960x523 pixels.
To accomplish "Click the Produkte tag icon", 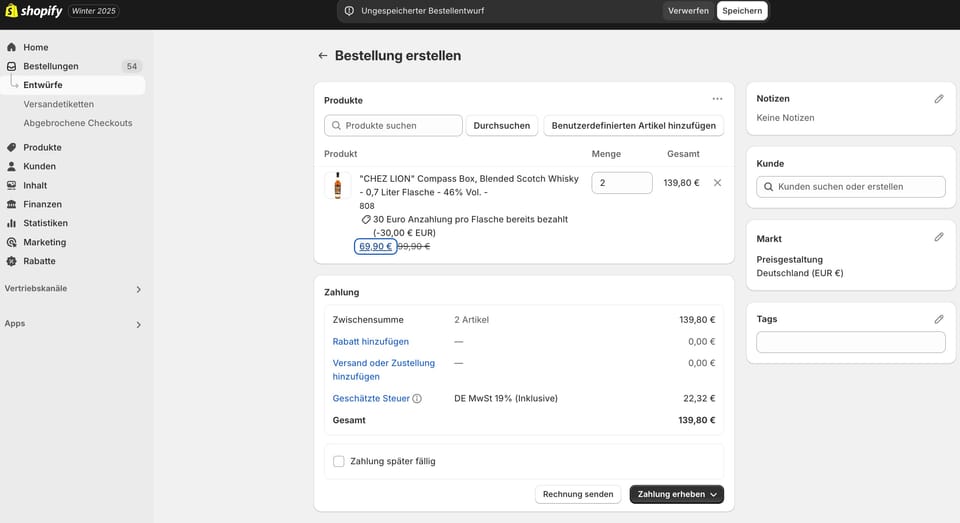I will pos(11,147).
